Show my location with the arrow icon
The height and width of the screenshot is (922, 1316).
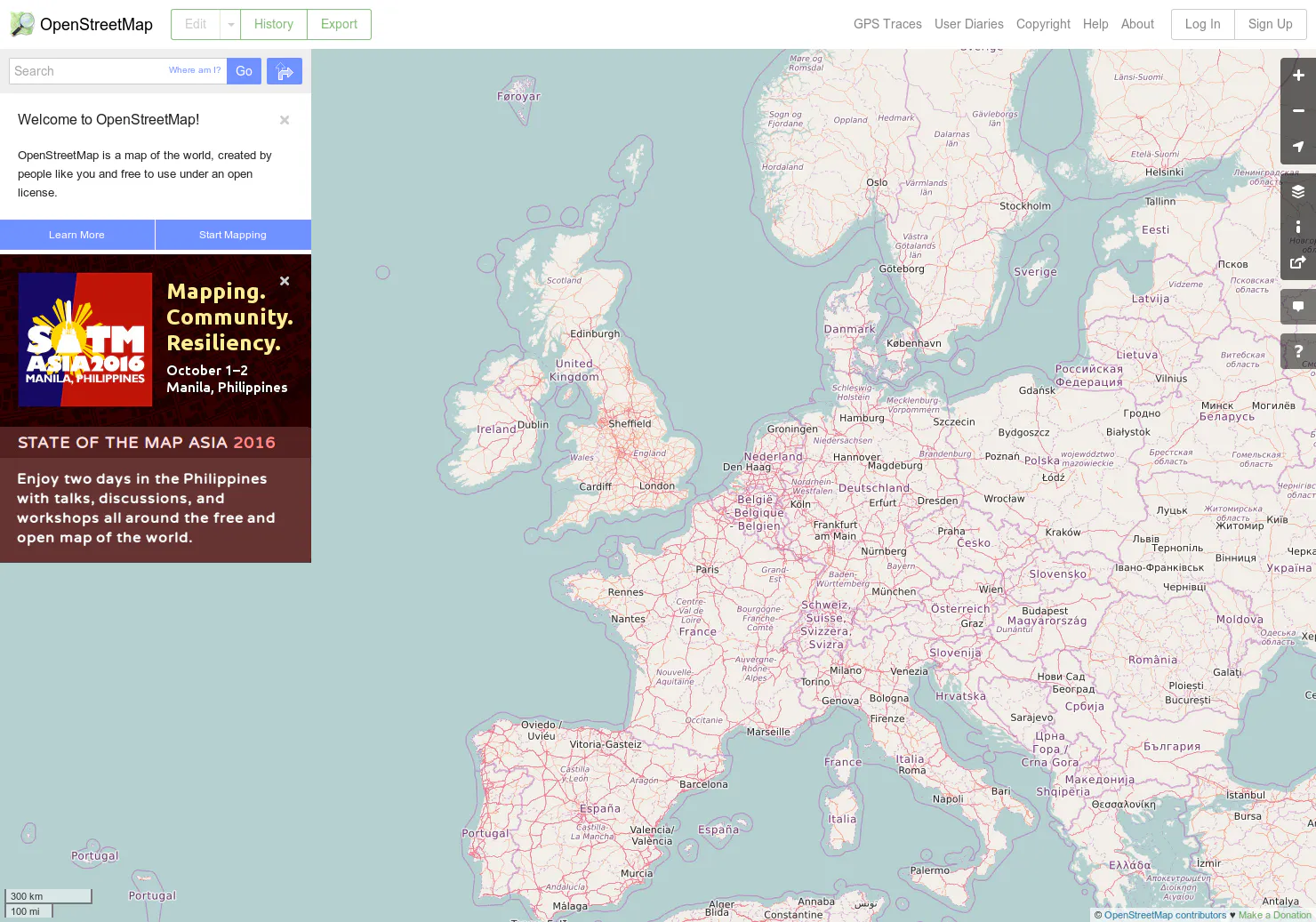(1298, 147)
